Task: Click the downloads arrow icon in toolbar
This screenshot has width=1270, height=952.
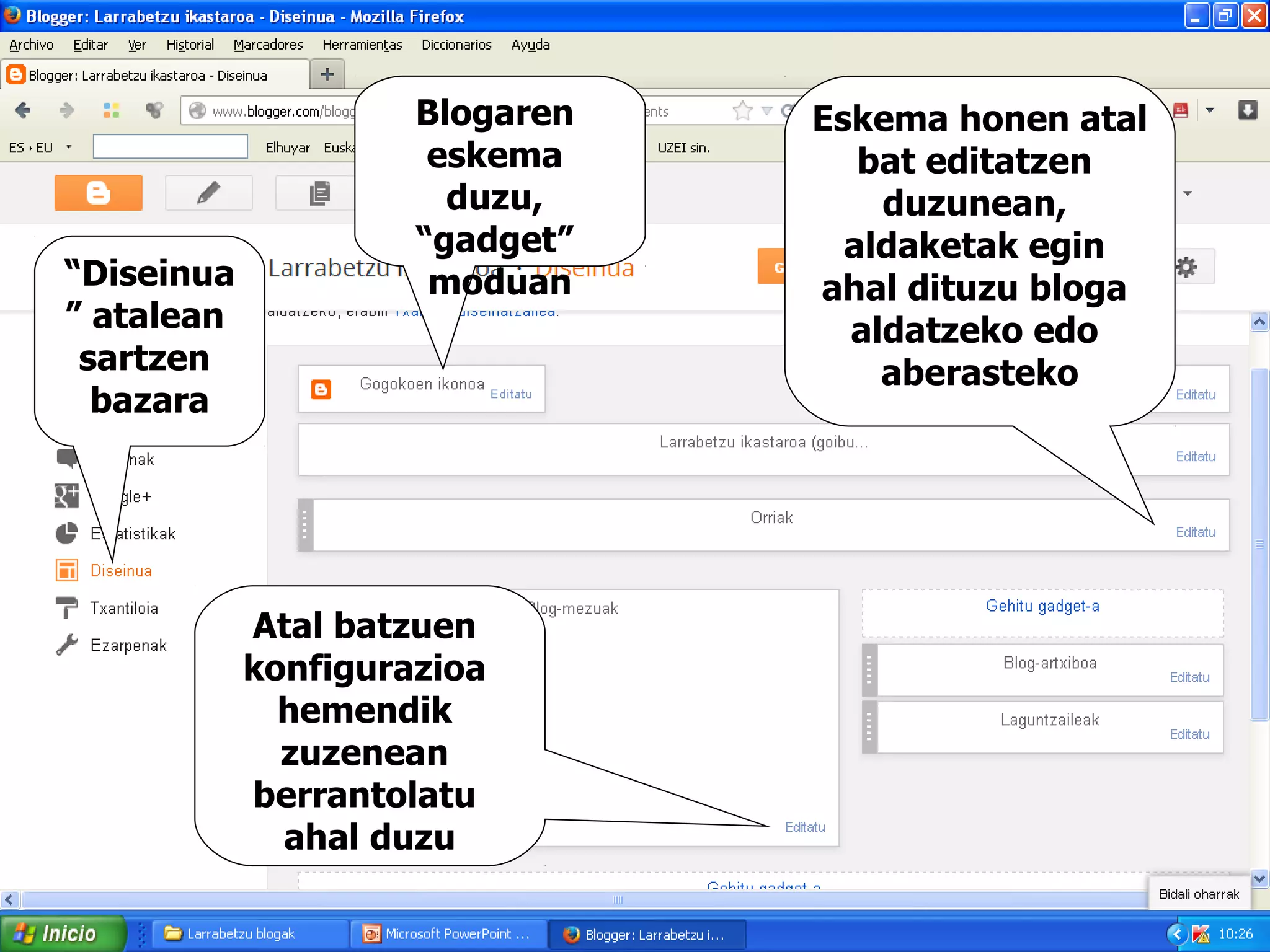Action: point(1247,110)
